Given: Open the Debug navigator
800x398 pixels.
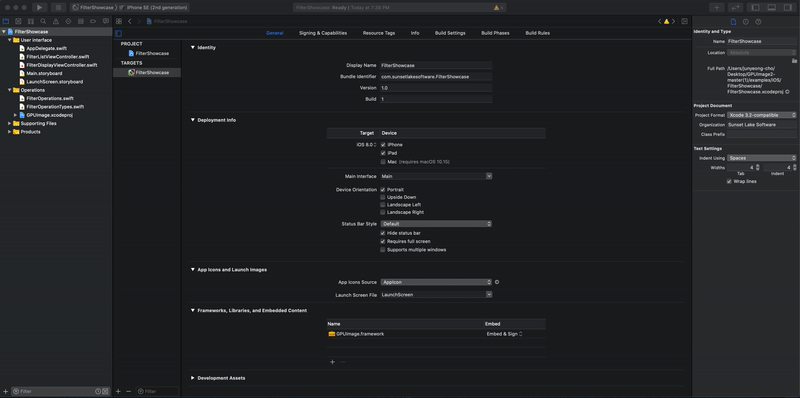Looking at the screenshot, I should tap(81, 21).
